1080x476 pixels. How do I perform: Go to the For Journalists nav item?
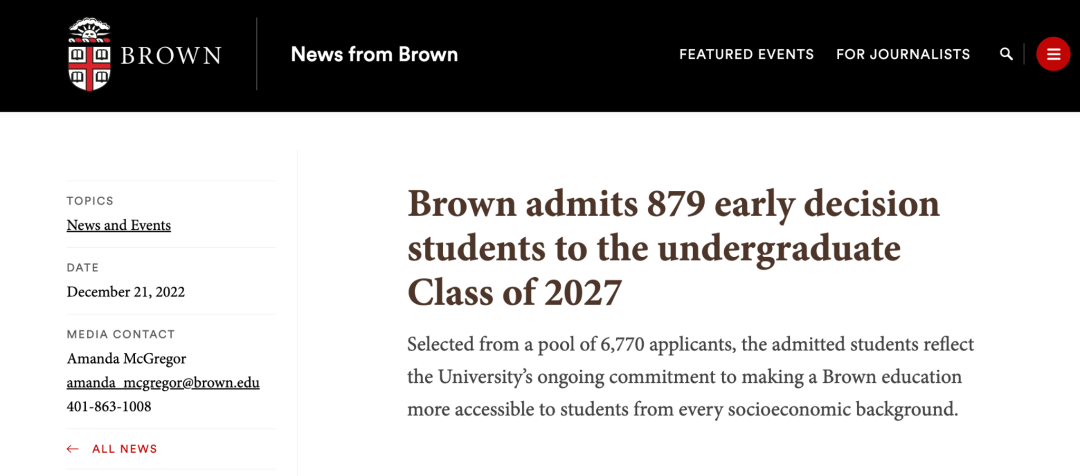click(903, 54)
